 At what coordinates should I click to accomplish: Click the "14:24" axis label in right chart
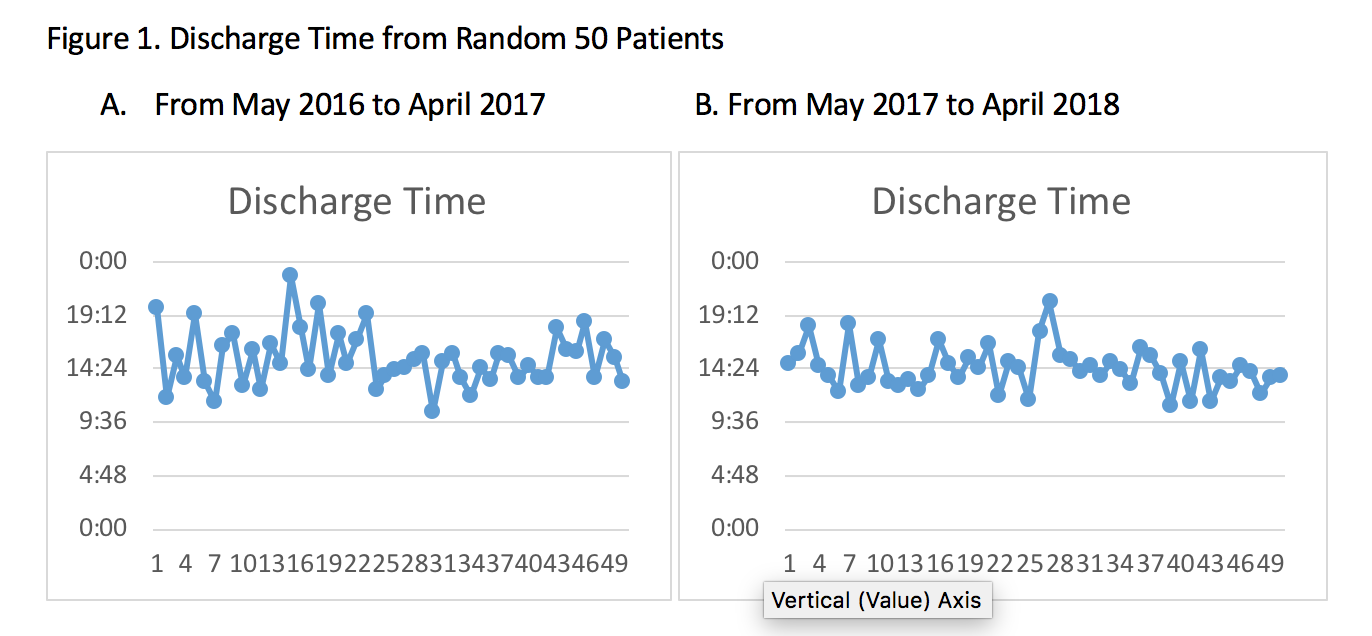(x=734, y=368)
